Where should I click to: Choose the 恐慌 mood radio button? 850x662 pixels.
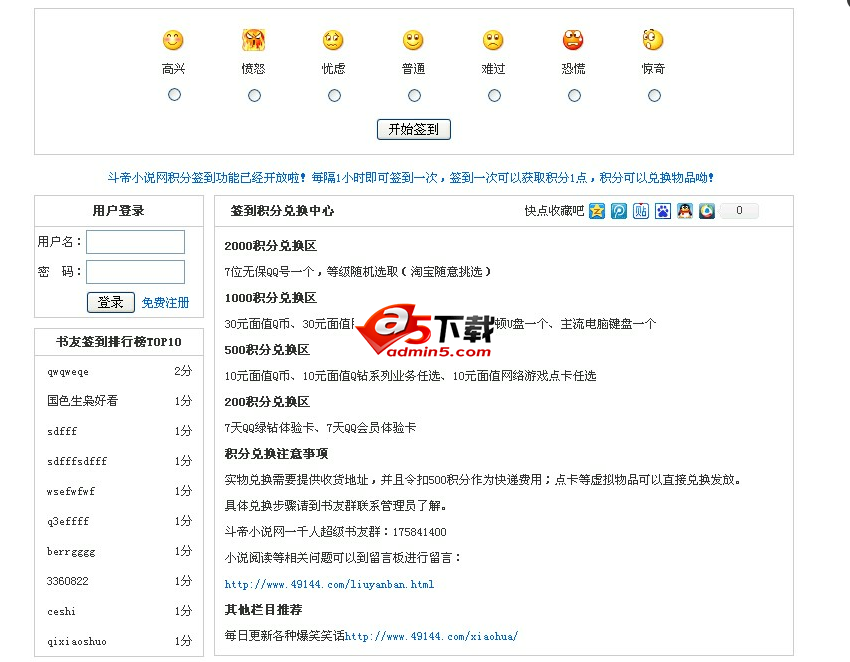574,95
